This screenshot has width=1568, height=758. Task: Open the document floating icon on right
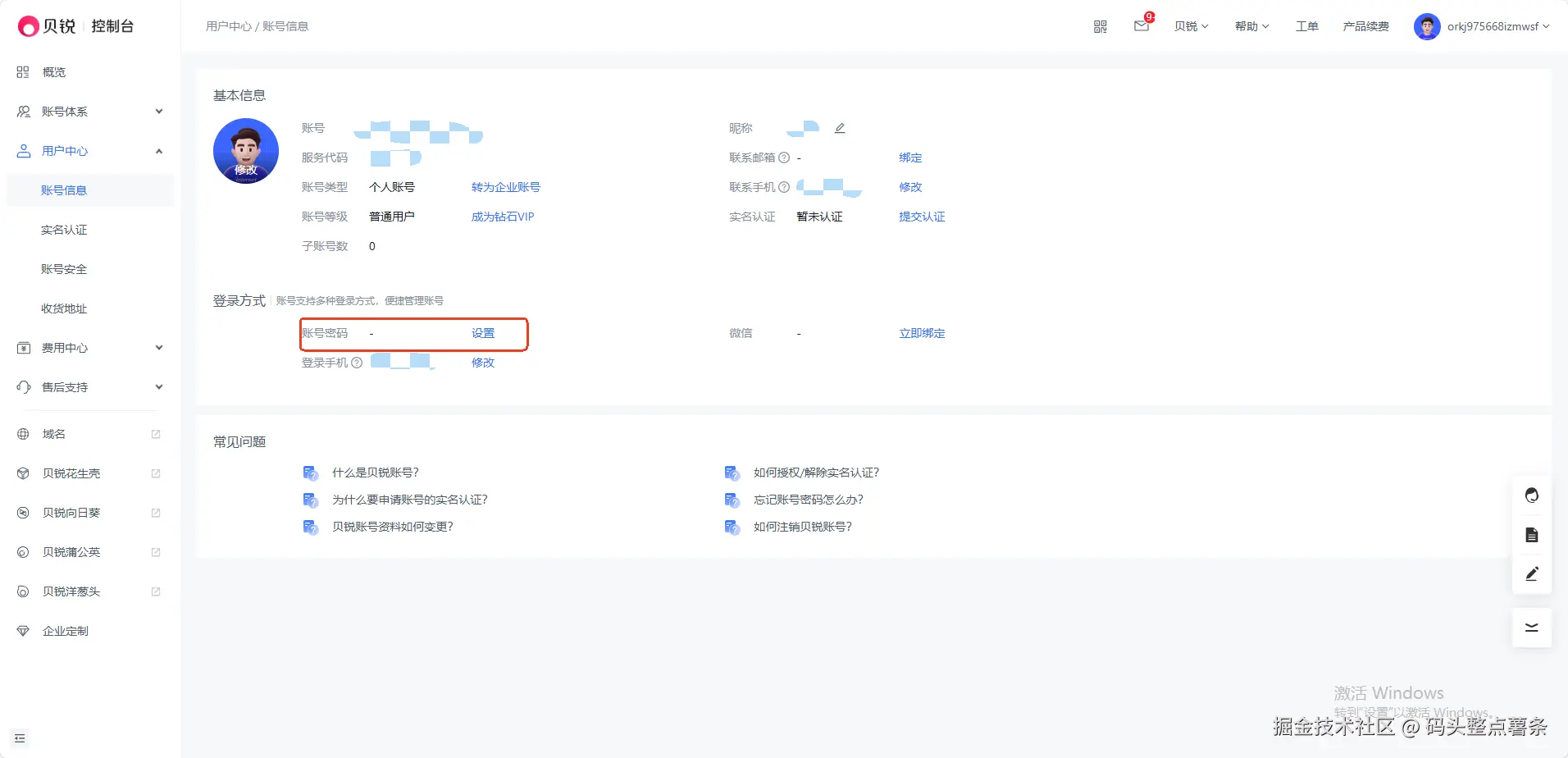(x=1532, y=535)
